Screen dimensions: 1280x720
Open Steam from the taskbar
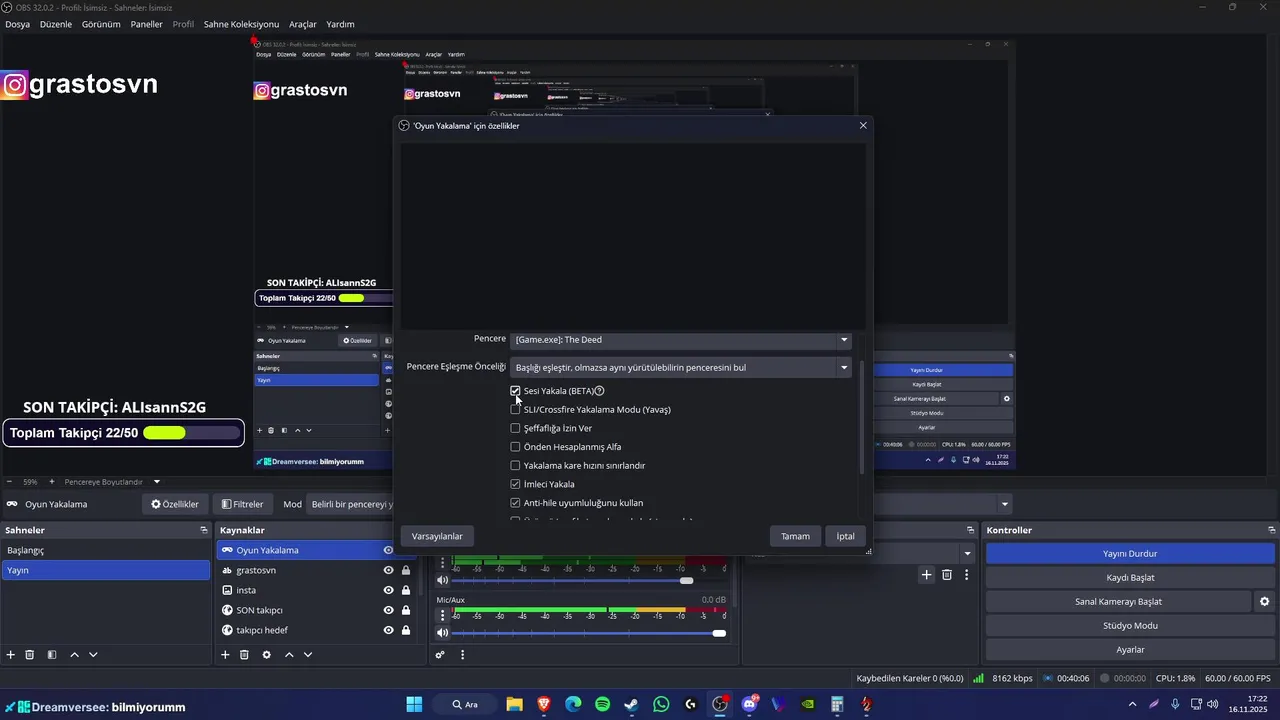click(x=631, y=704)
